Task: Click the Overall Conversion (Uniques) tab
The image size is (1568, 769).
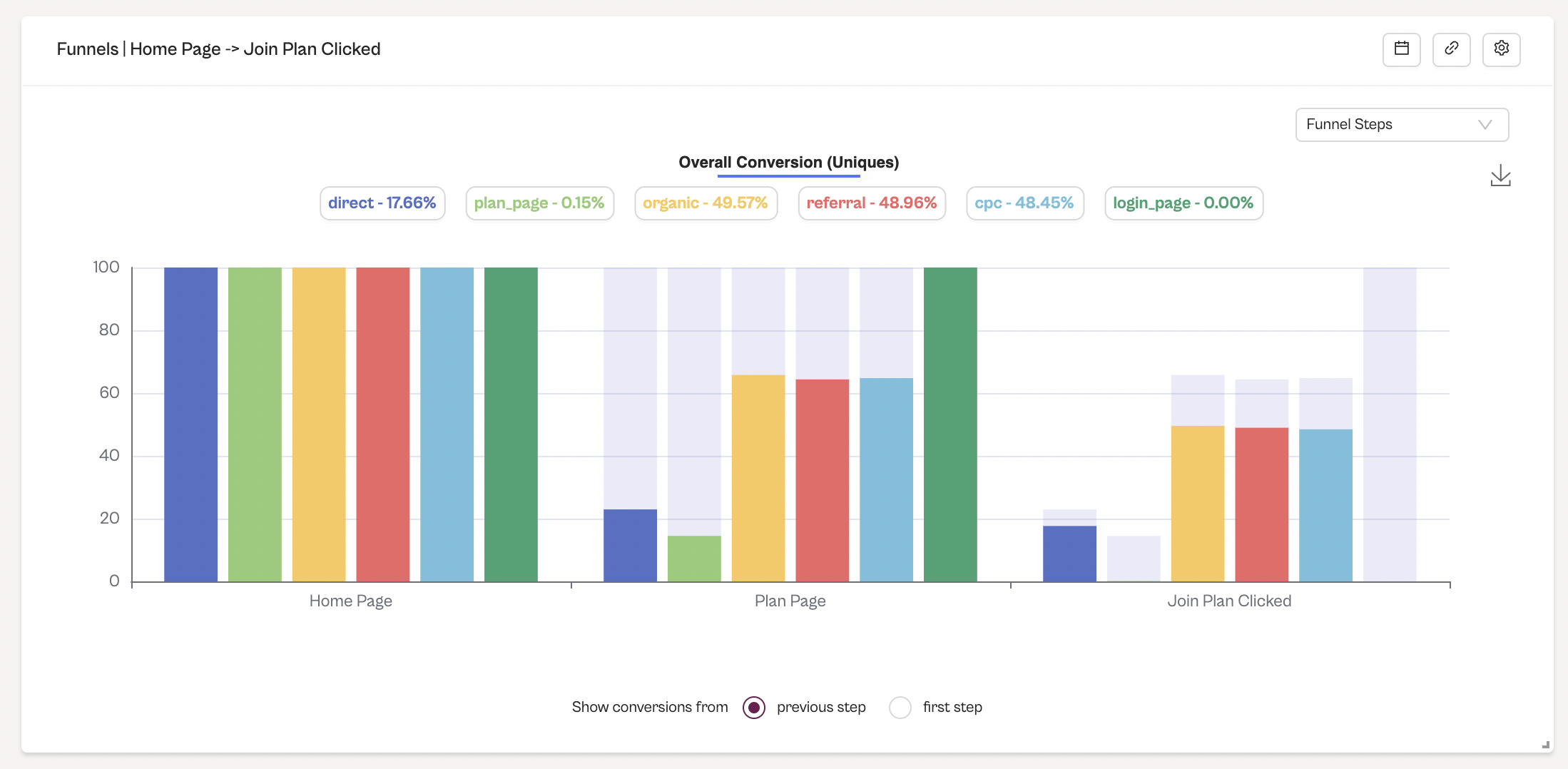Action: [x=788, y=163]
